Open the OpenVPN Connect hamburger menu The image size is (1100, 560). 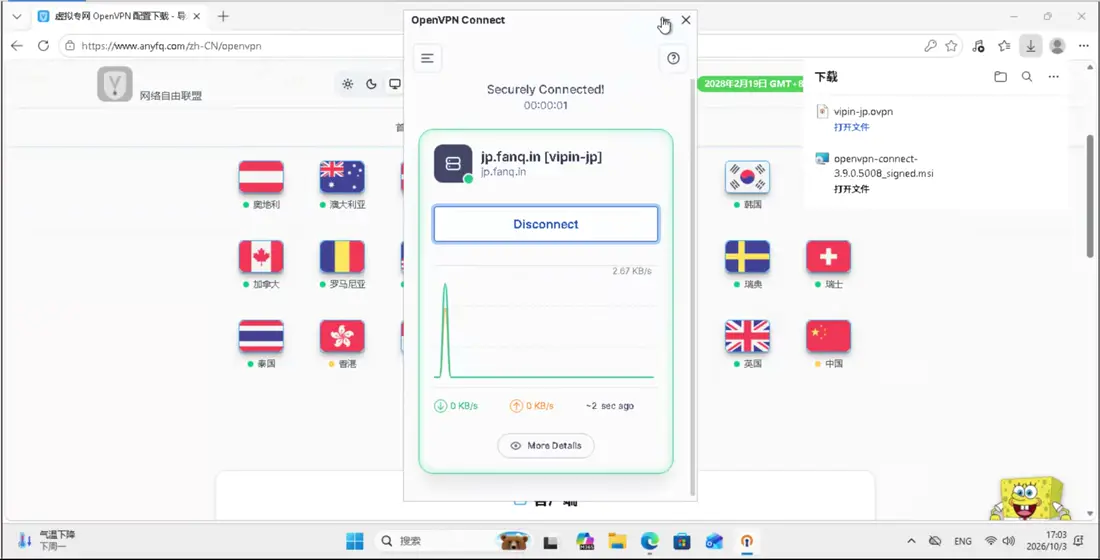(x=427, y=58)
